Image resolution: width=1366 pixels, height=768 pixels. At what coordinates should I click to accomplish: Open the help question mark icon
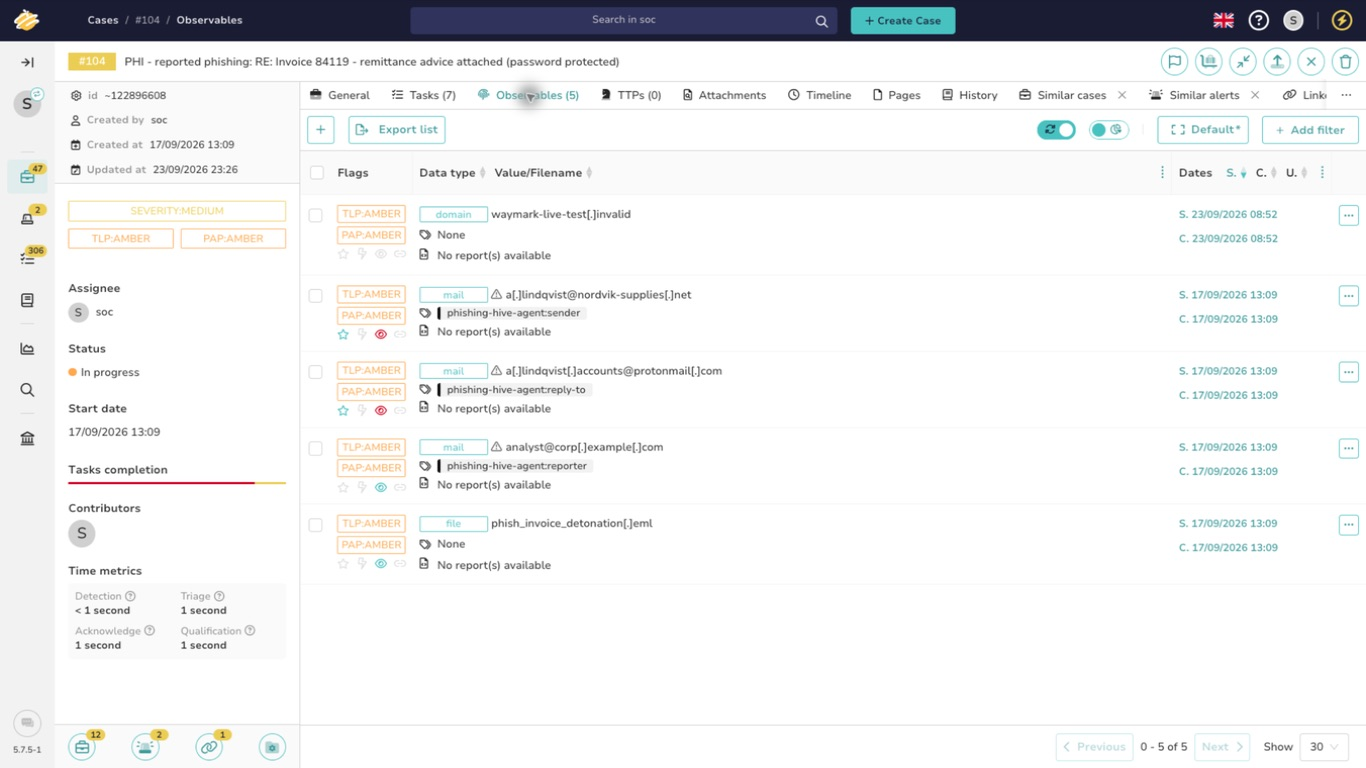coord(1259,20)
